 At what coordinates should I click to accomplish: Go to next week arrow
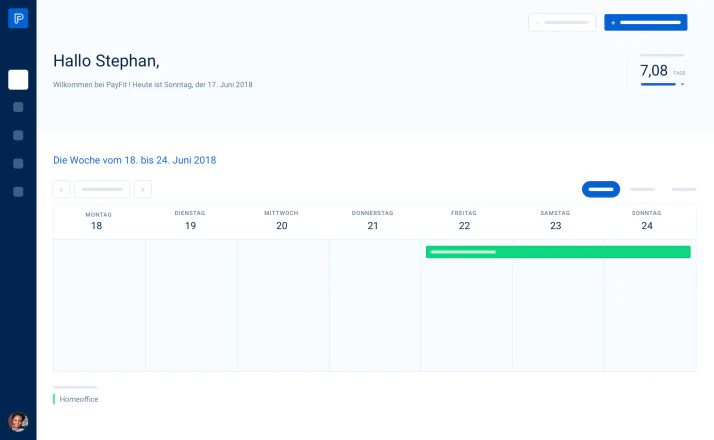(x=143, y=189)
